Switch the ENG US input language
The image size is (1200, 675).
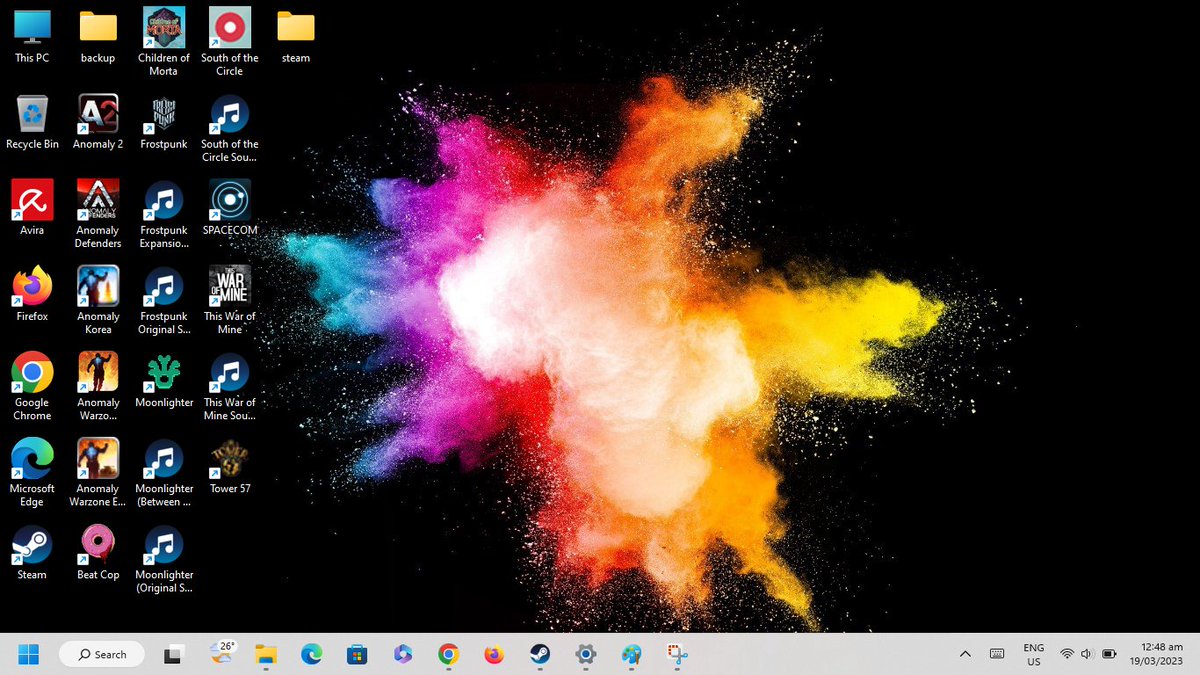click(x=1034, y=654)
